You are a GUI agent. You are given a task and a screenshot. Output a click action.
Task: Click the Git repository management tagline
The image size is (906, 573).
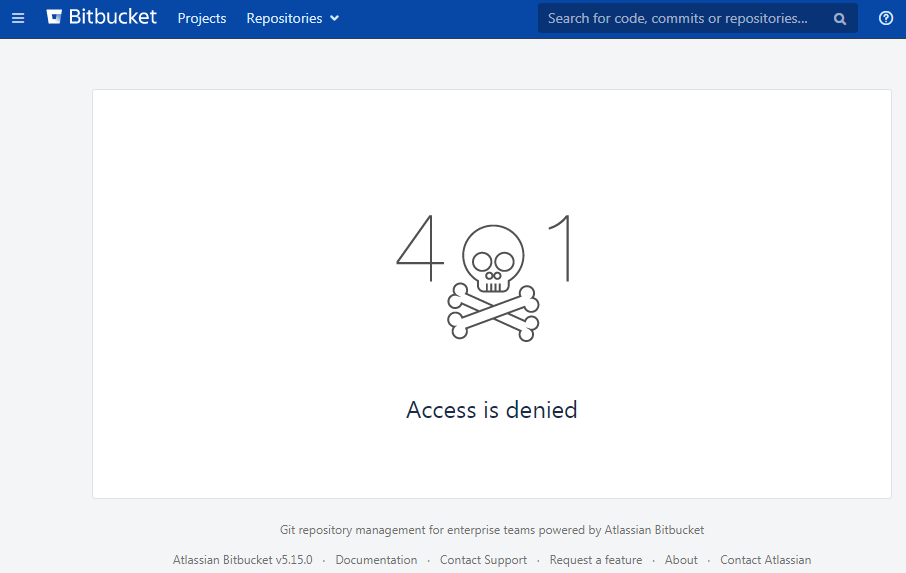point(492,530)
